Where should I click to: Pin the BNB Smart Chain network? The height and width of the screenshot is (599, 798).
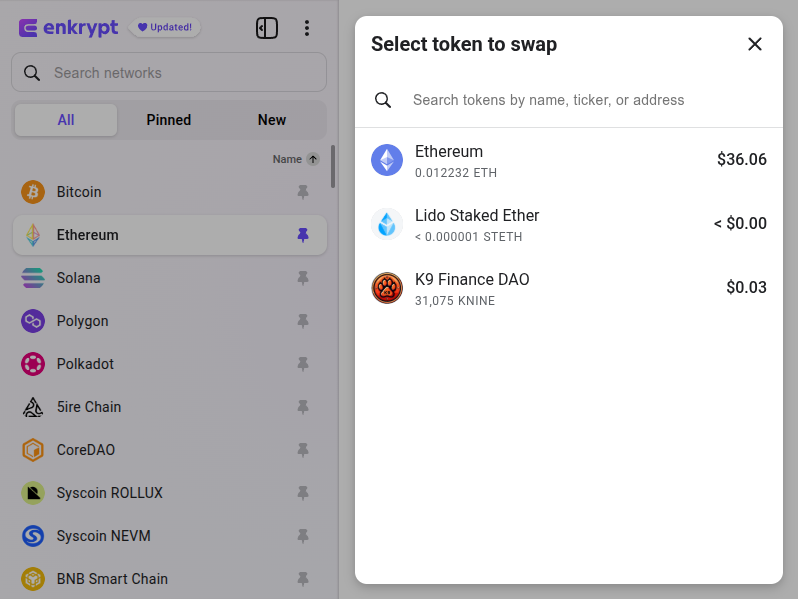pyautogui.click(x=303, y=579)
